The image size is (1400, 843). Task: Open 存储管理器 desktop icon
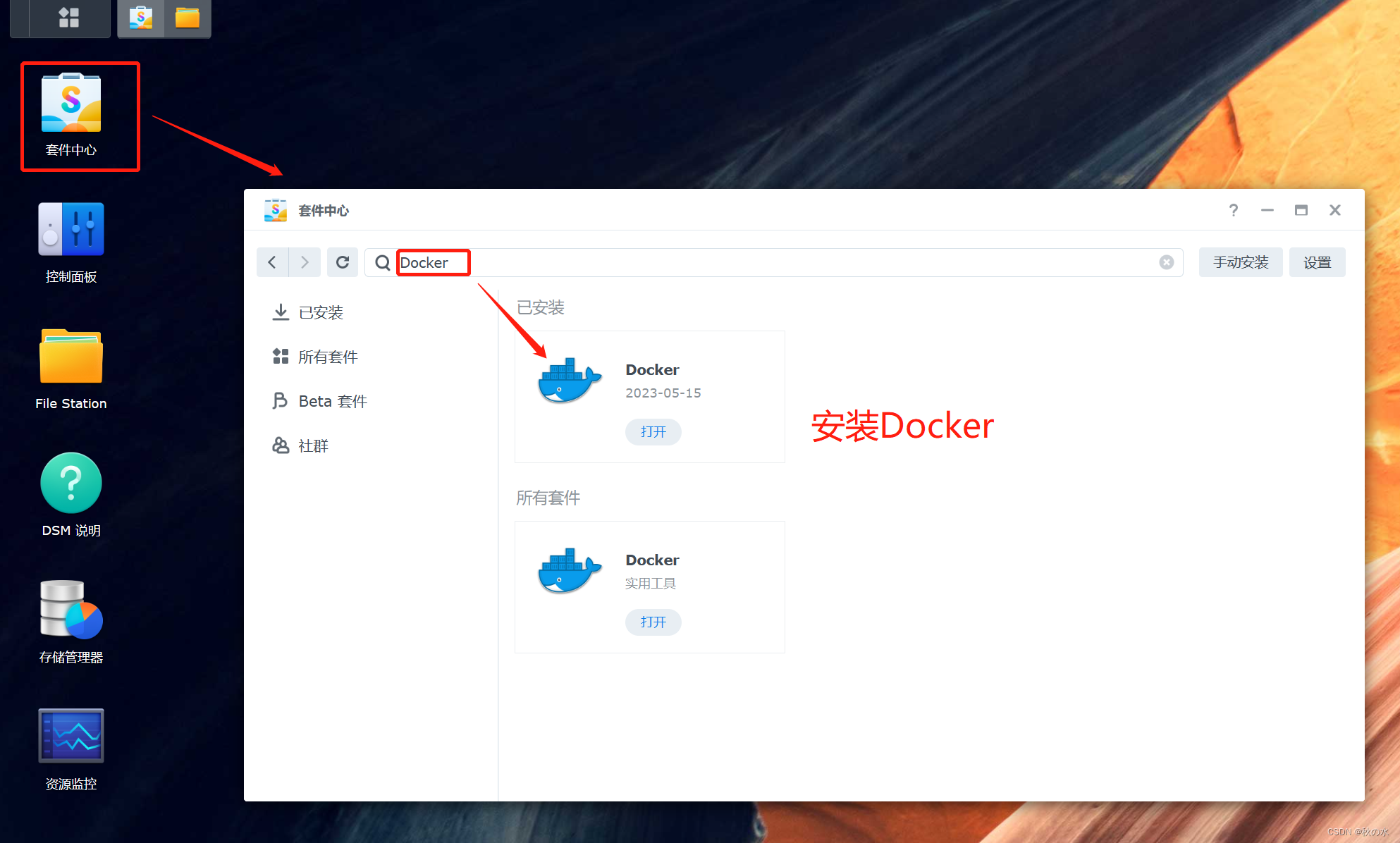pos(71,610)
